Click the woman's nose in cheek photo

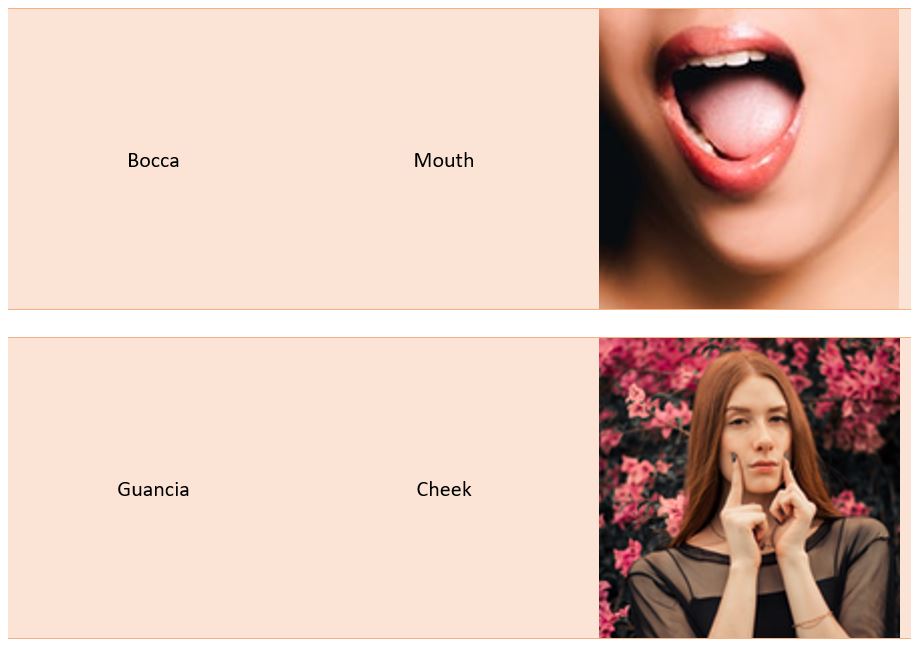[x=758, y=443]
